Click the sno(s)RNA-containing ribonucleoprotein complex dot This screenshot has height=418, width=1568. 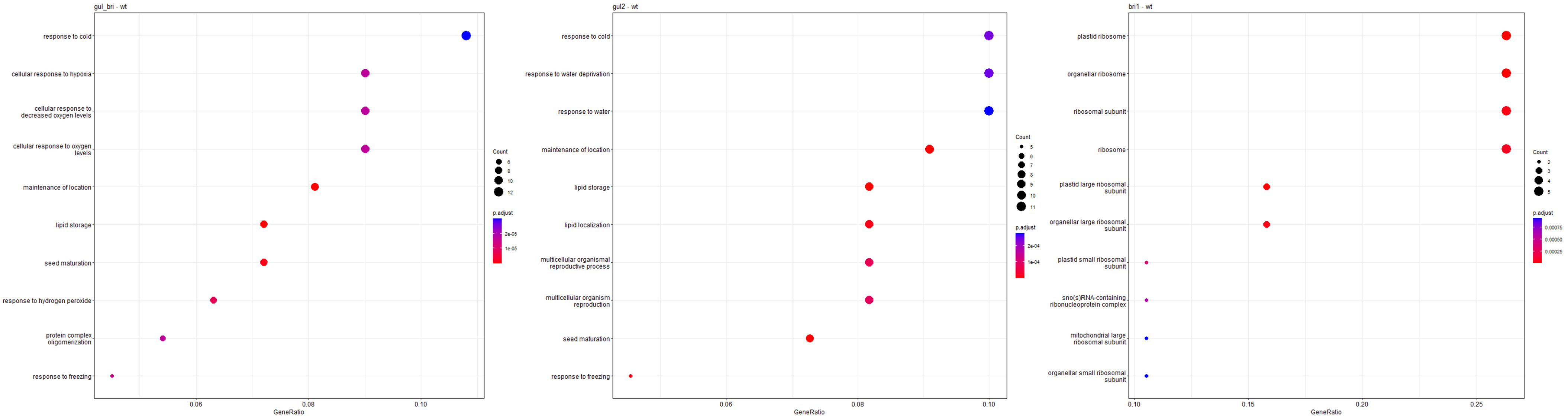tap(1146, 300)
